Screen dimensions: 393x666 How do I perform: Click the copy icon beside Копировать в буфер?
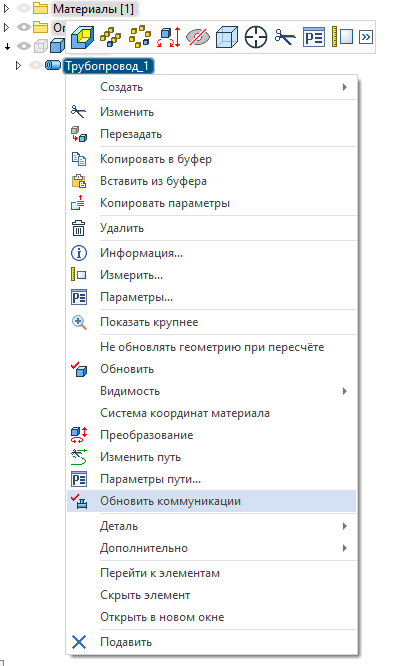(79, 159)
